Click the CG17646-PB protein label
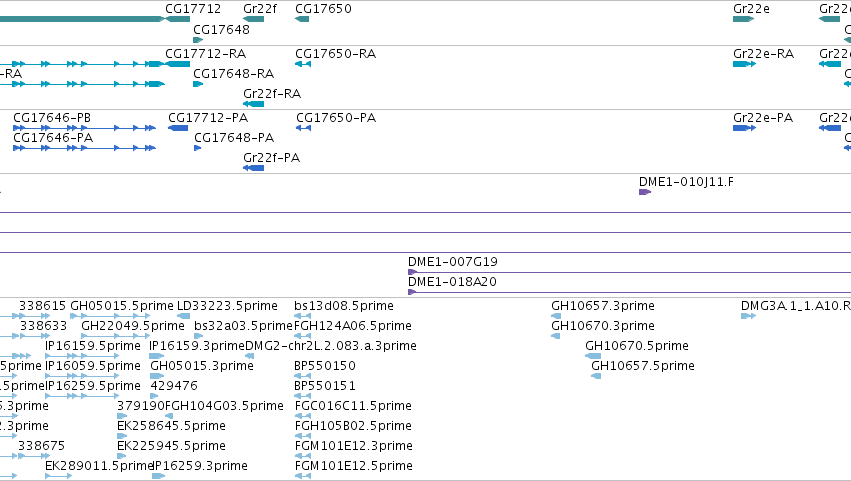Screen dimensions: 851x481 [x=52, y=118]
